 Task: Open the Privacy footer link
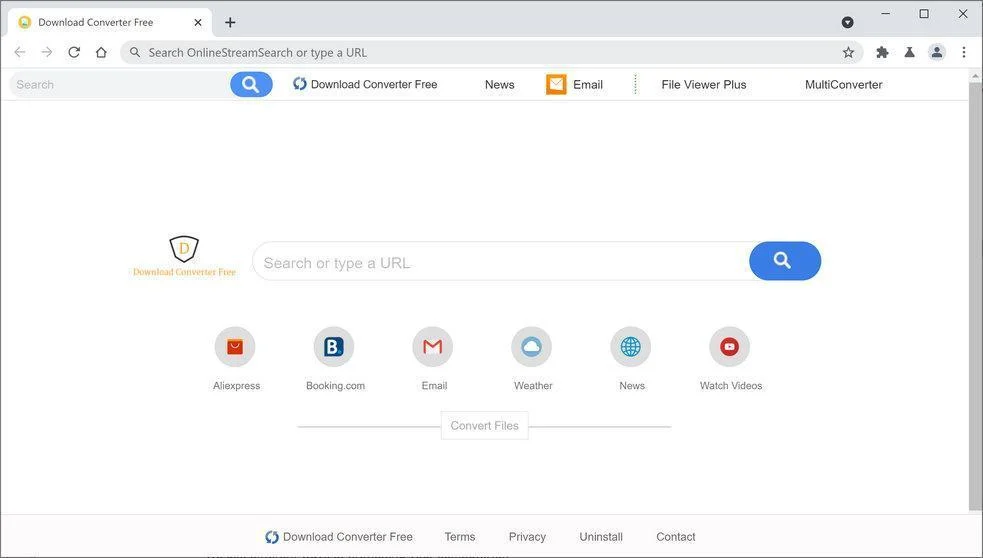(527, 537)
